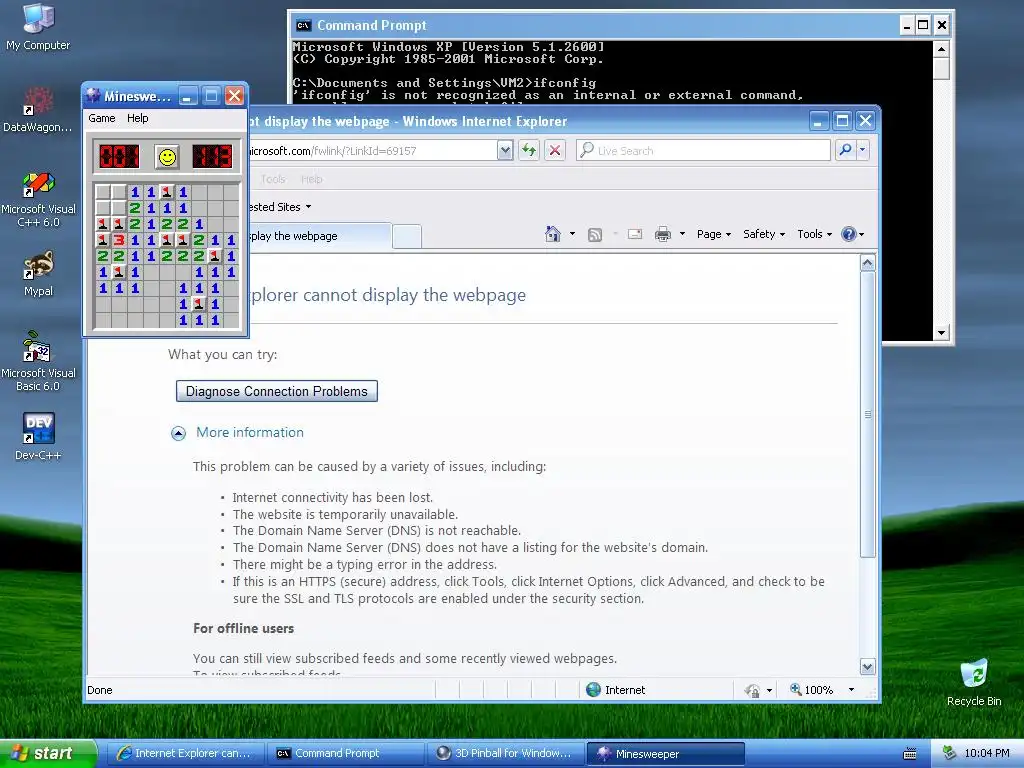Select Microsoft Visual Basic 6.0 desktop icon

click(x=38, y=362)
